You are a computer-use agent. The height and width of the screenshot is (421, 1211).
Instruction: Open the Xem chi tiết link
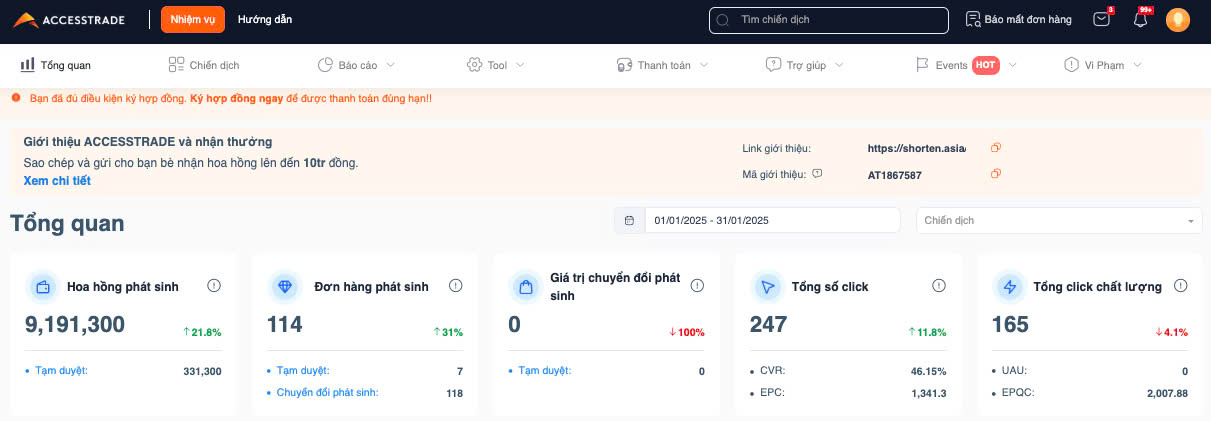pos(57,181)
